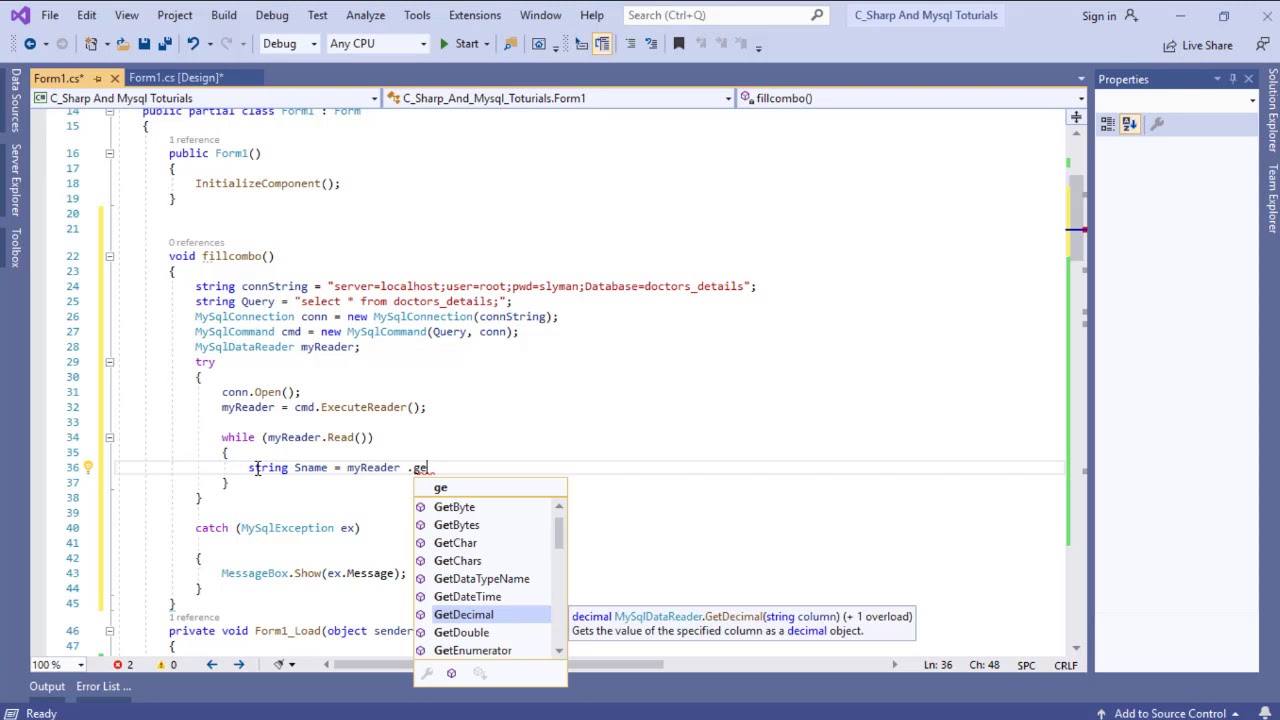Click the Undo toolbar icon

point(193,44)
